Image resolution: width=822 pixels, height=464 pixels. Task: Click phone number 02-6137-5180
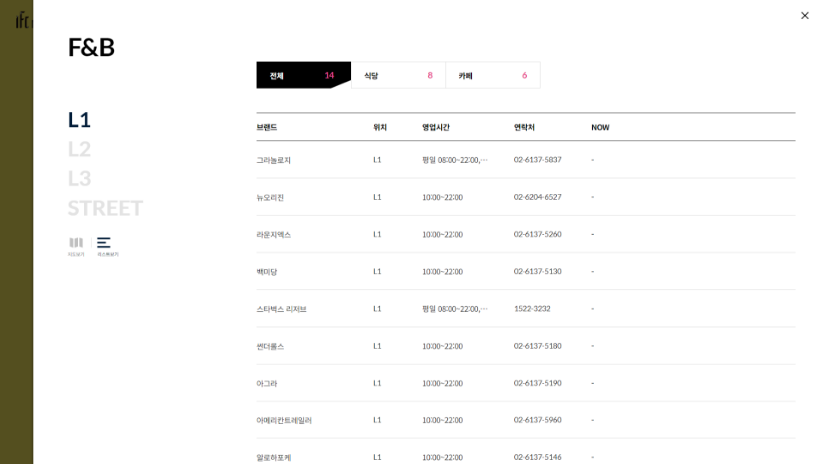pos(537,346)
